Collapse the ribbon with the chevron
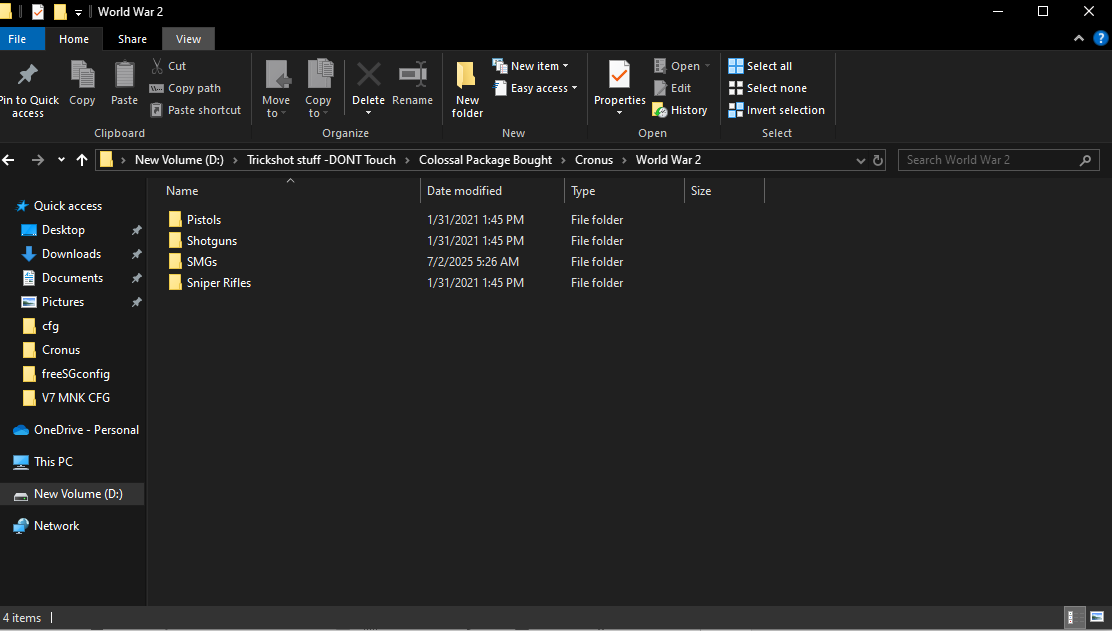The image size is (1112, 631). coord(1079,39)
